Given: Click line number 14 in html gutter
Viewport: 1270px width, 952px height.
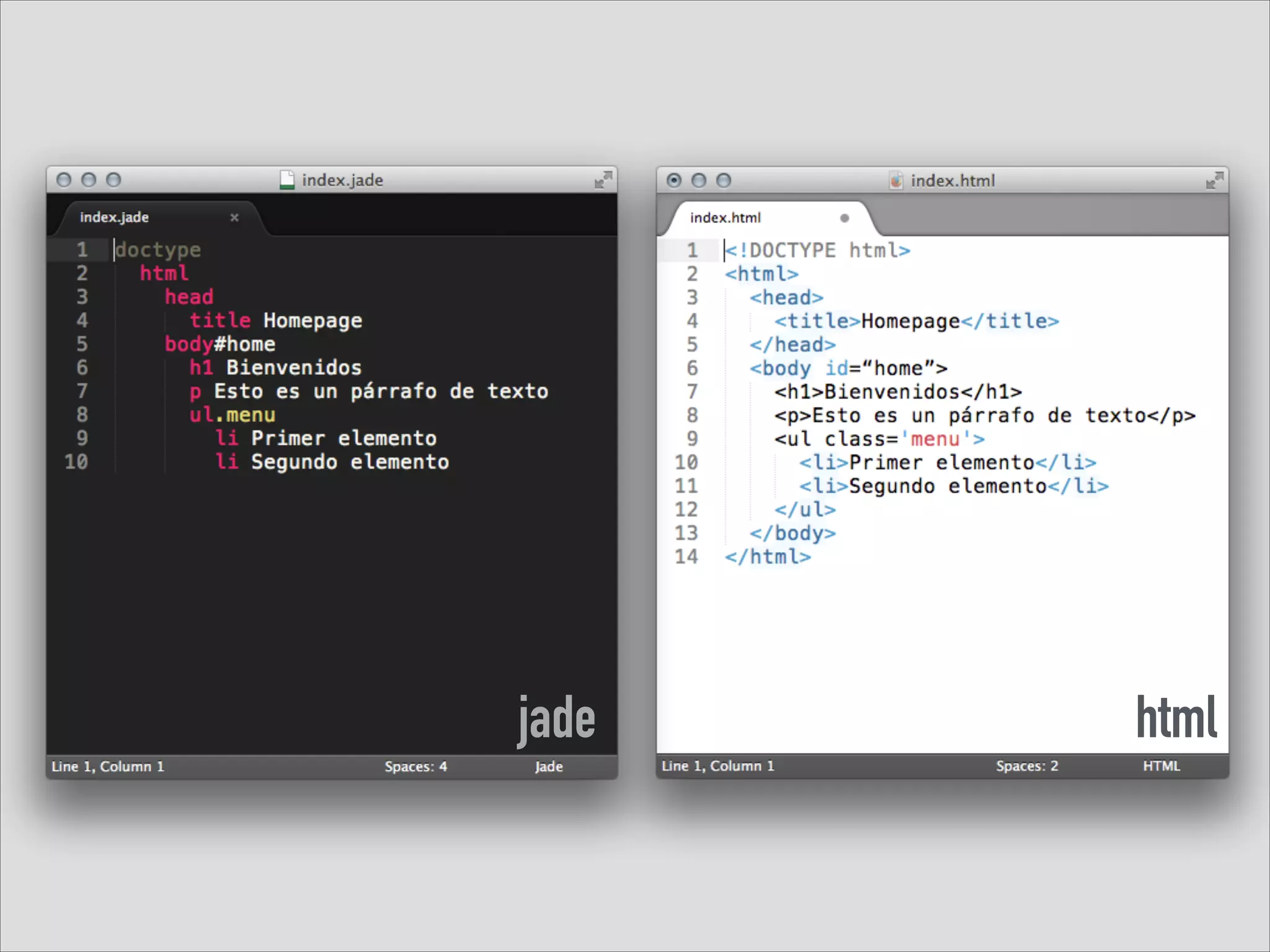Looking at the screenshot, I should pyautogui.click(x=686, y=557).
